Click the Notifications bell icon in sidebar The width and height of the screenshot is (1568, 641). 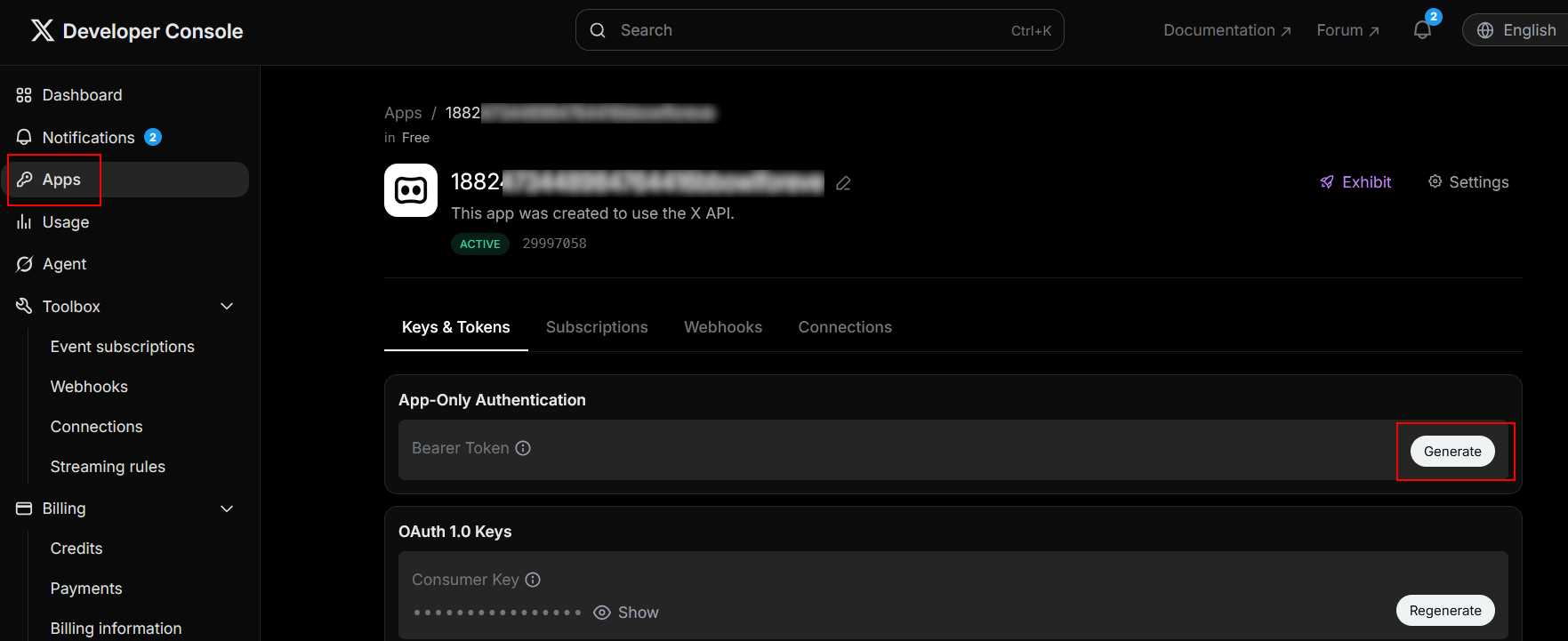point(24,137)
